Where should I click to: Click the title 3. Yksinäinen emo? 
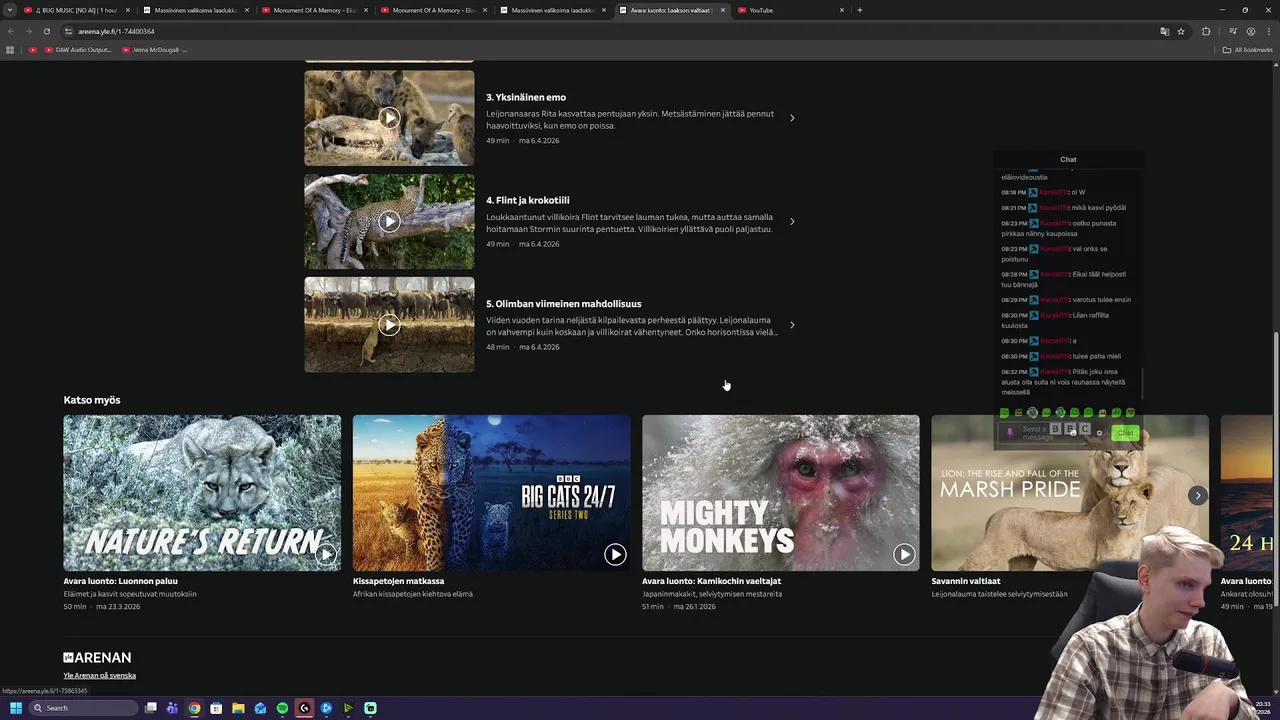point(526,97)
